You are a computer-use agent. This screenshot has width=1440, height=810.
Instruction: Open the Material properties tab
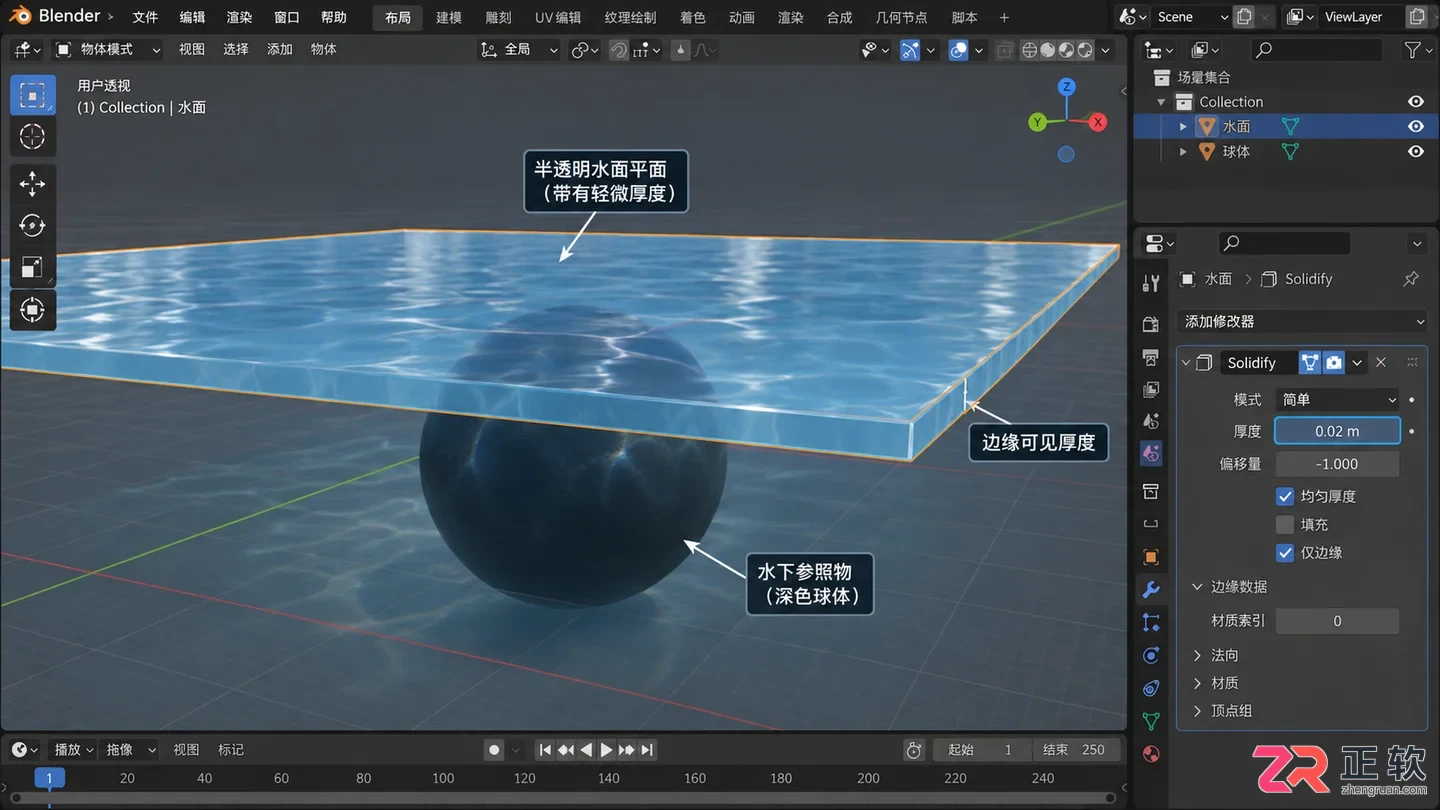click(1151, 753)
